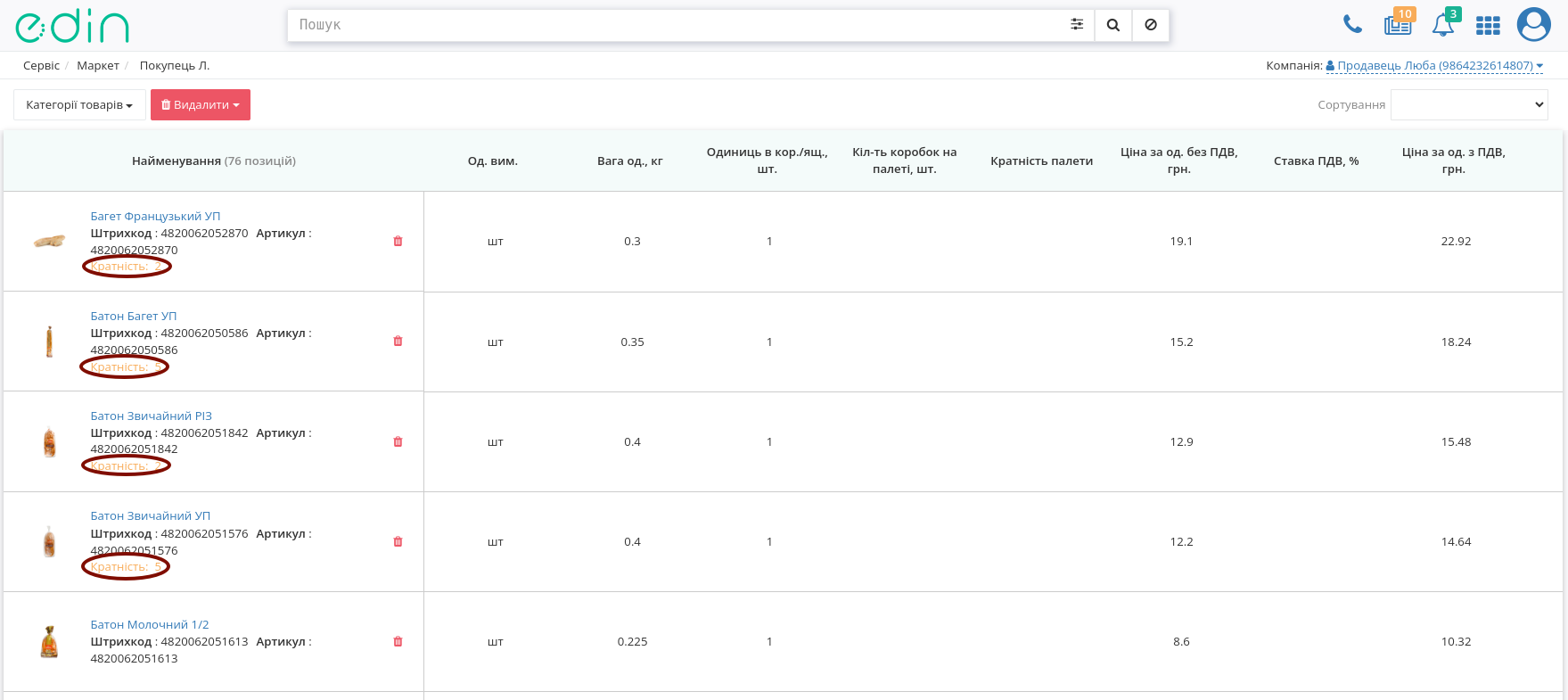1568x700 pixels.
Task: Open Батон Звичайний РІЗ product link
Action: [151, 416]
